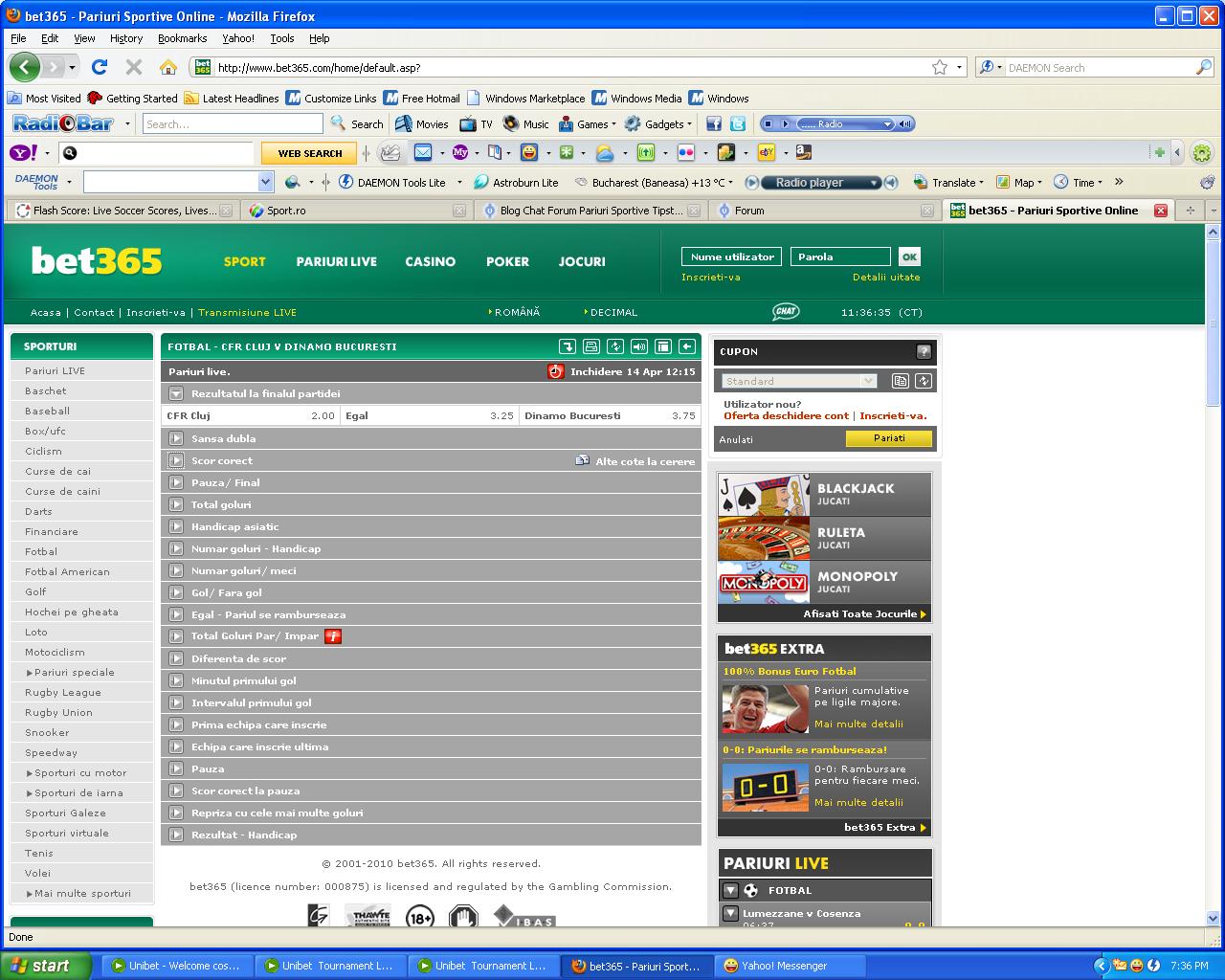Open the Cupon help question mark icon
Image resolution: width=1225 pixels, height=980 pixels.
pos(924,351)
